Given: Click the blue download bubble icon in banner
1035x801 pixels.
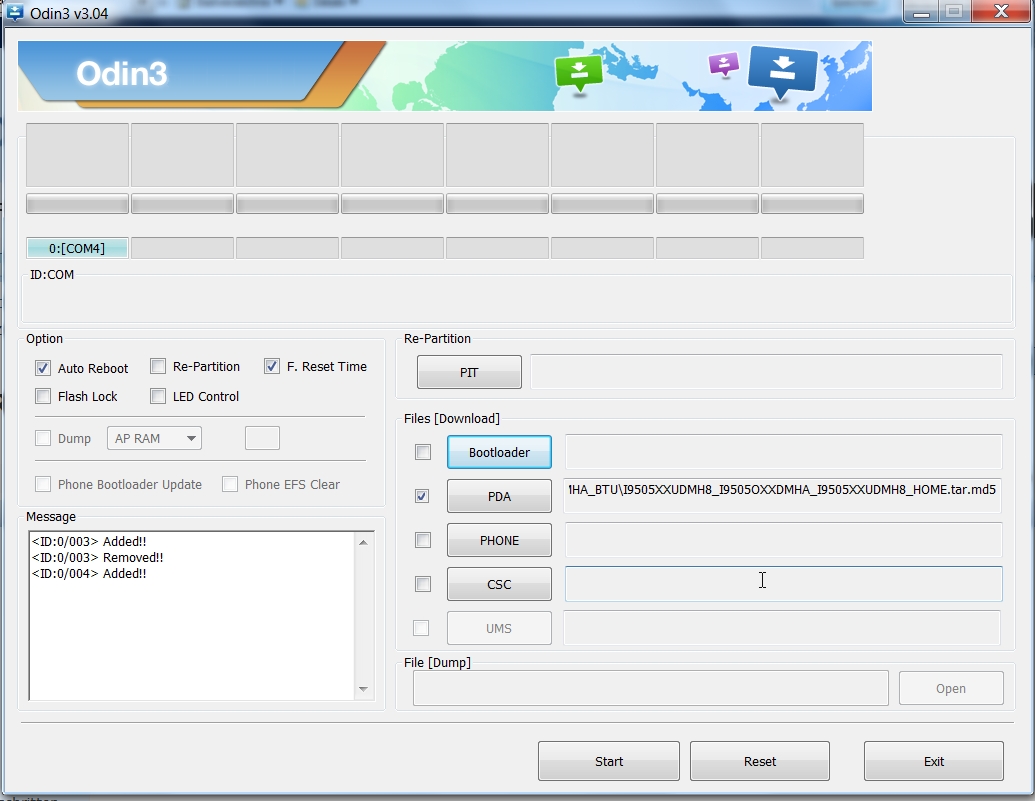Looking at the screenshot, I should tap(783, 71).
